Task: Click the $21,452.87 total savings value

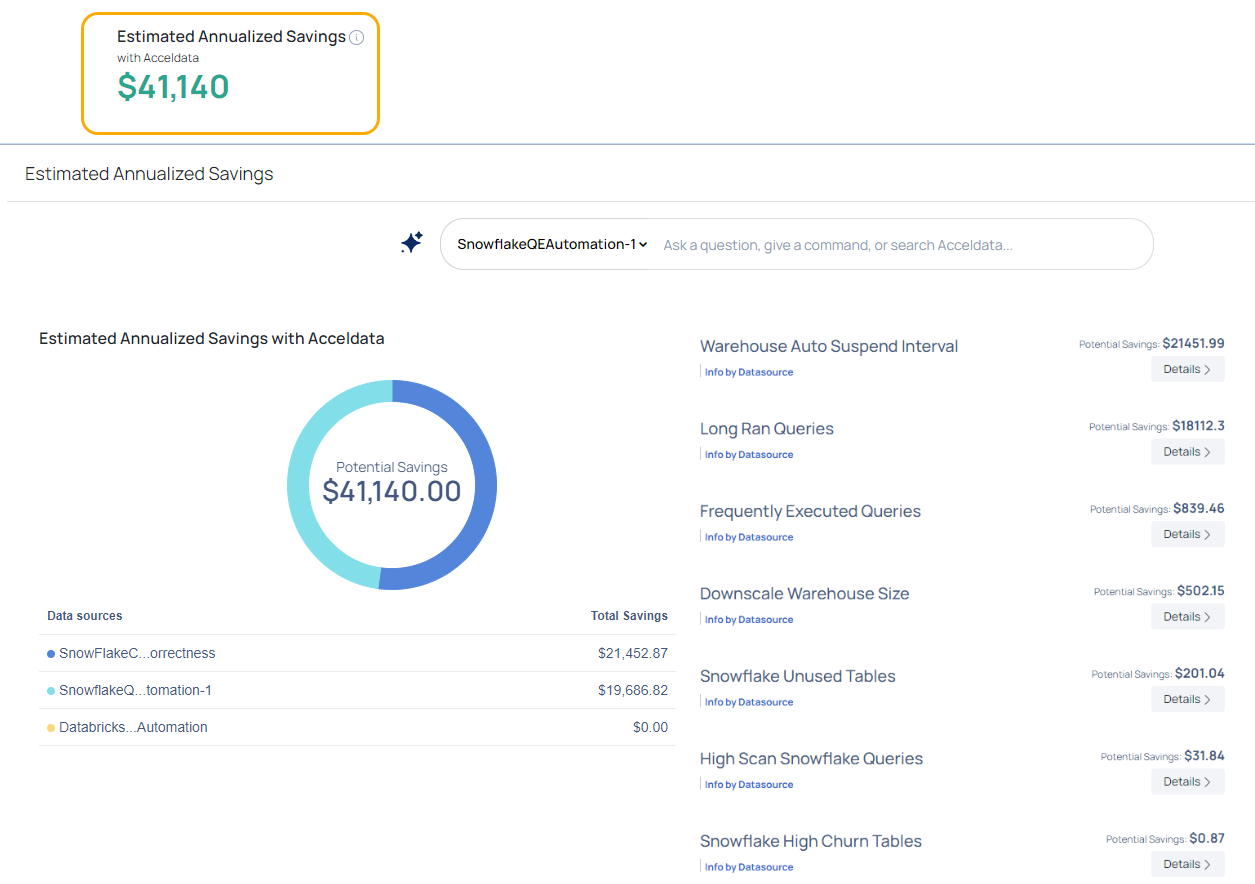Action: [633, 653]
